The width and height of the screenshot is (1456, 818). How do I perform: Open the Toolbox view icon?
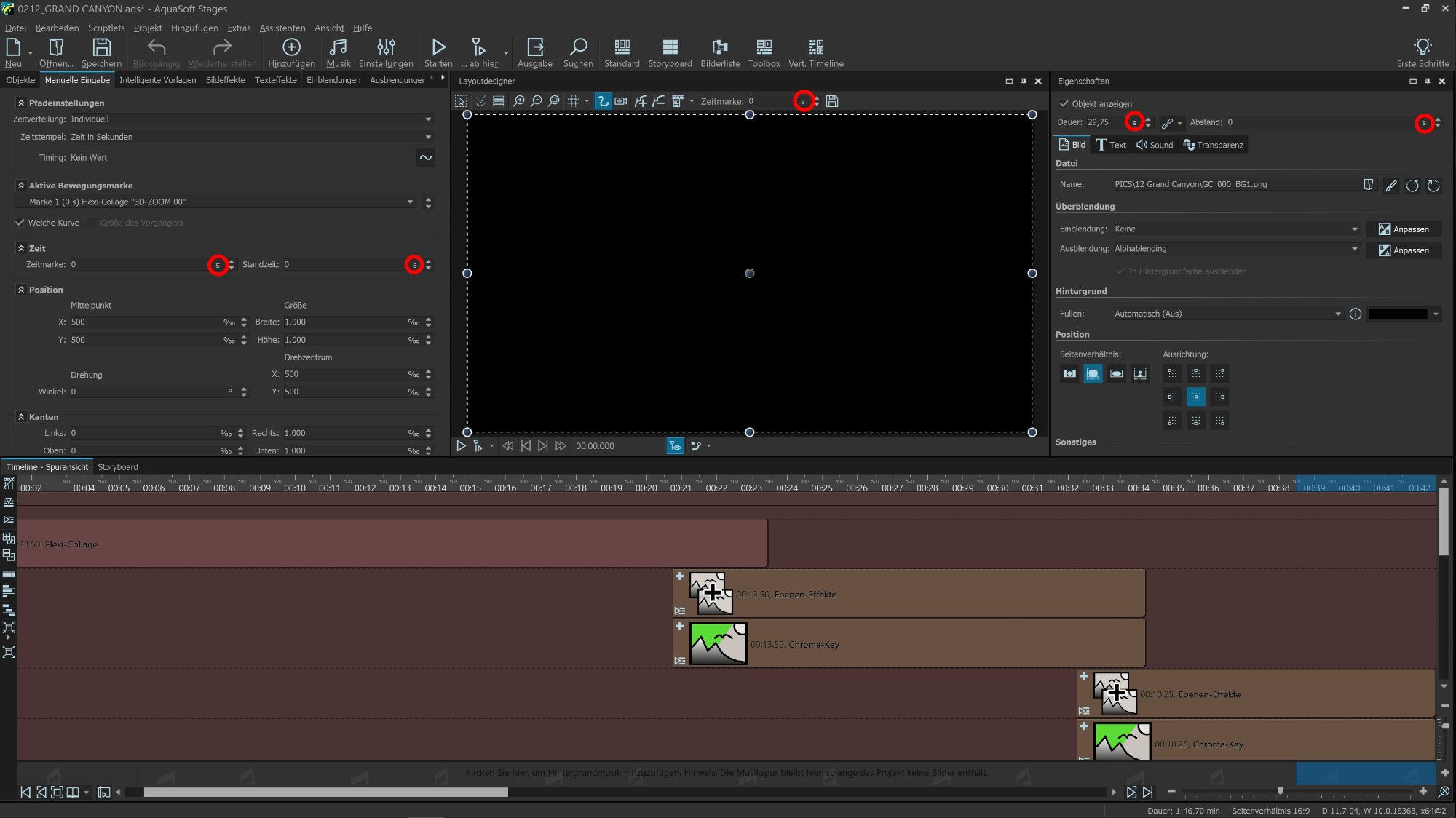[x=764, y=48]
